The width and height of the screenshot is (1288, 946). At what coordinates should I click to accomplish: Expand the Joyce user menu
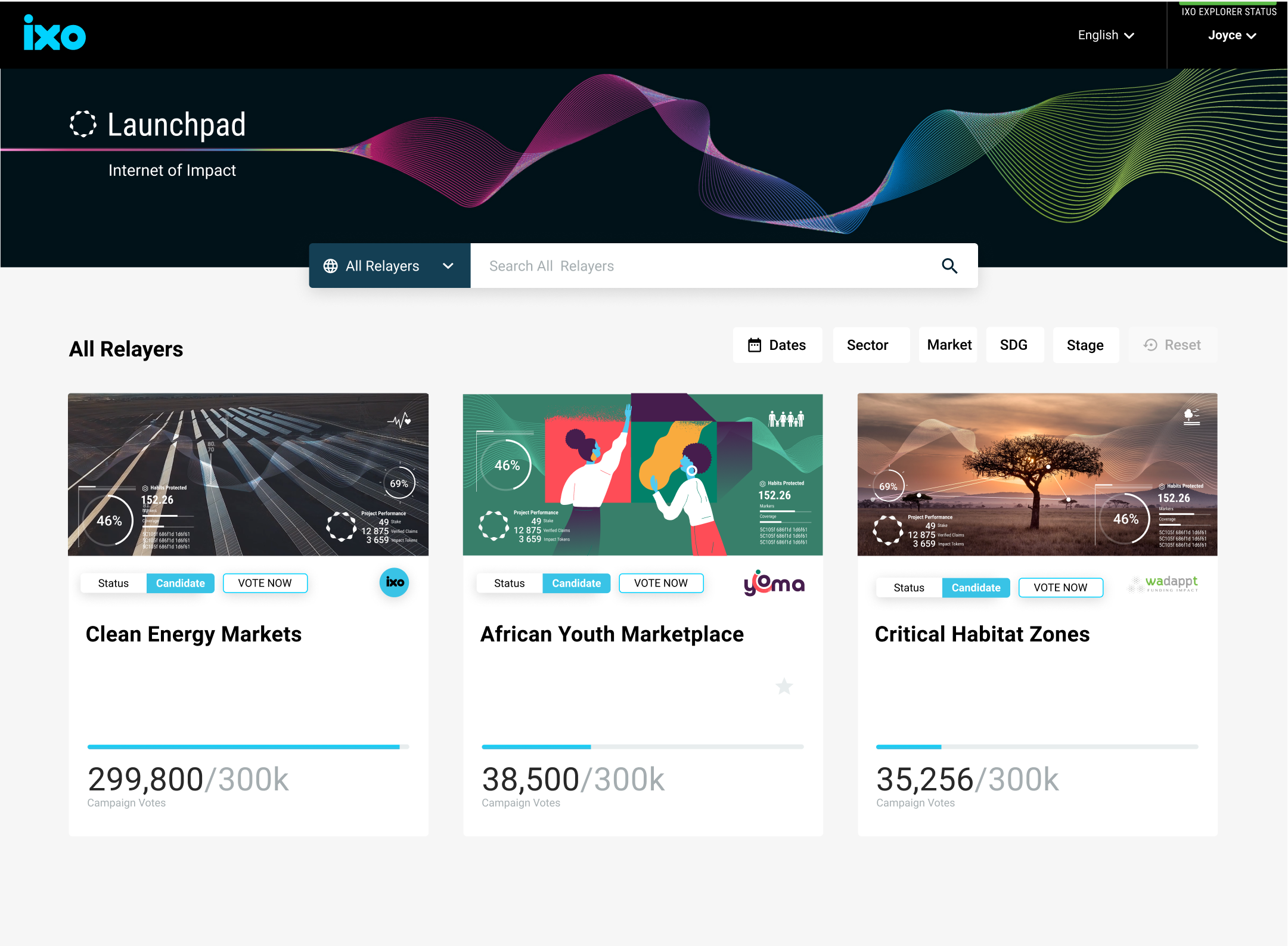1231,35
